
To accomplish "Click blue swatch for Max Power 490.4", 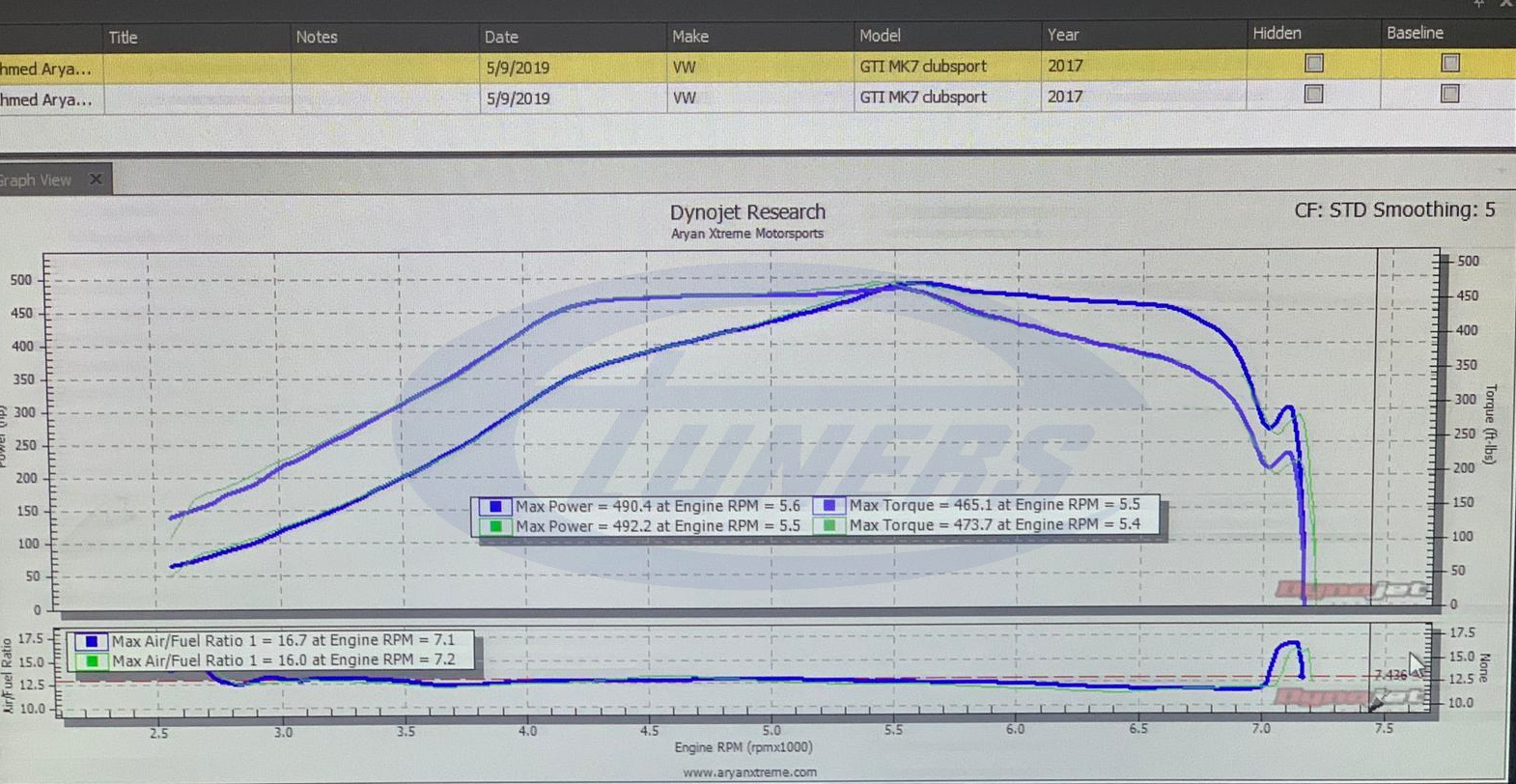I will point(495,506).
